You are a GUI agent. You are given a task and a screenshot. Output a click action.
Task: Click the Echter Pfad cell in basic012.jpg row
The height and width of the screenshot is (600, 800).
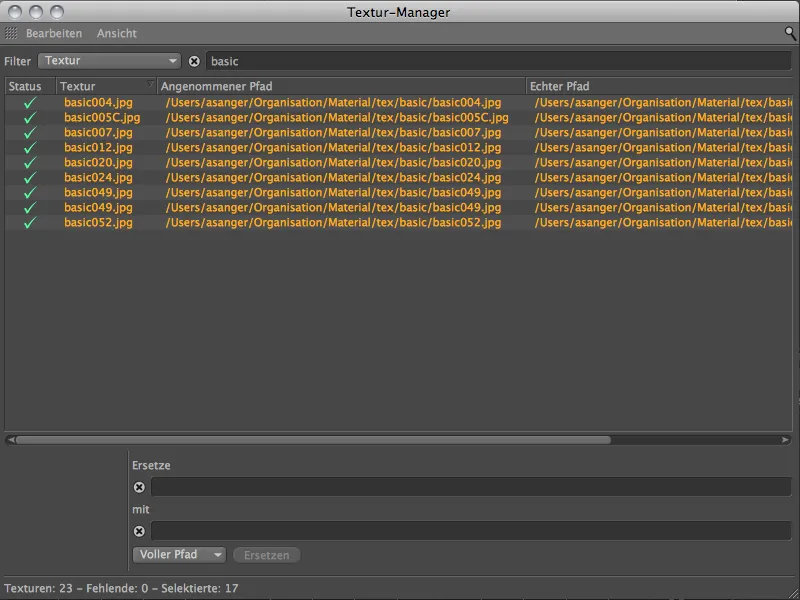tap(663, 148)
